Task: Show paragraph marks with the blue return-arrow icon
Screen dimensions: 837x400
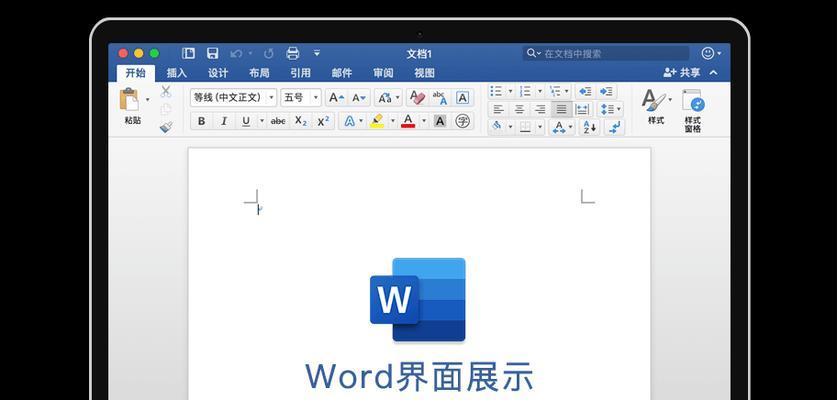Action: (x=614, y=127)
